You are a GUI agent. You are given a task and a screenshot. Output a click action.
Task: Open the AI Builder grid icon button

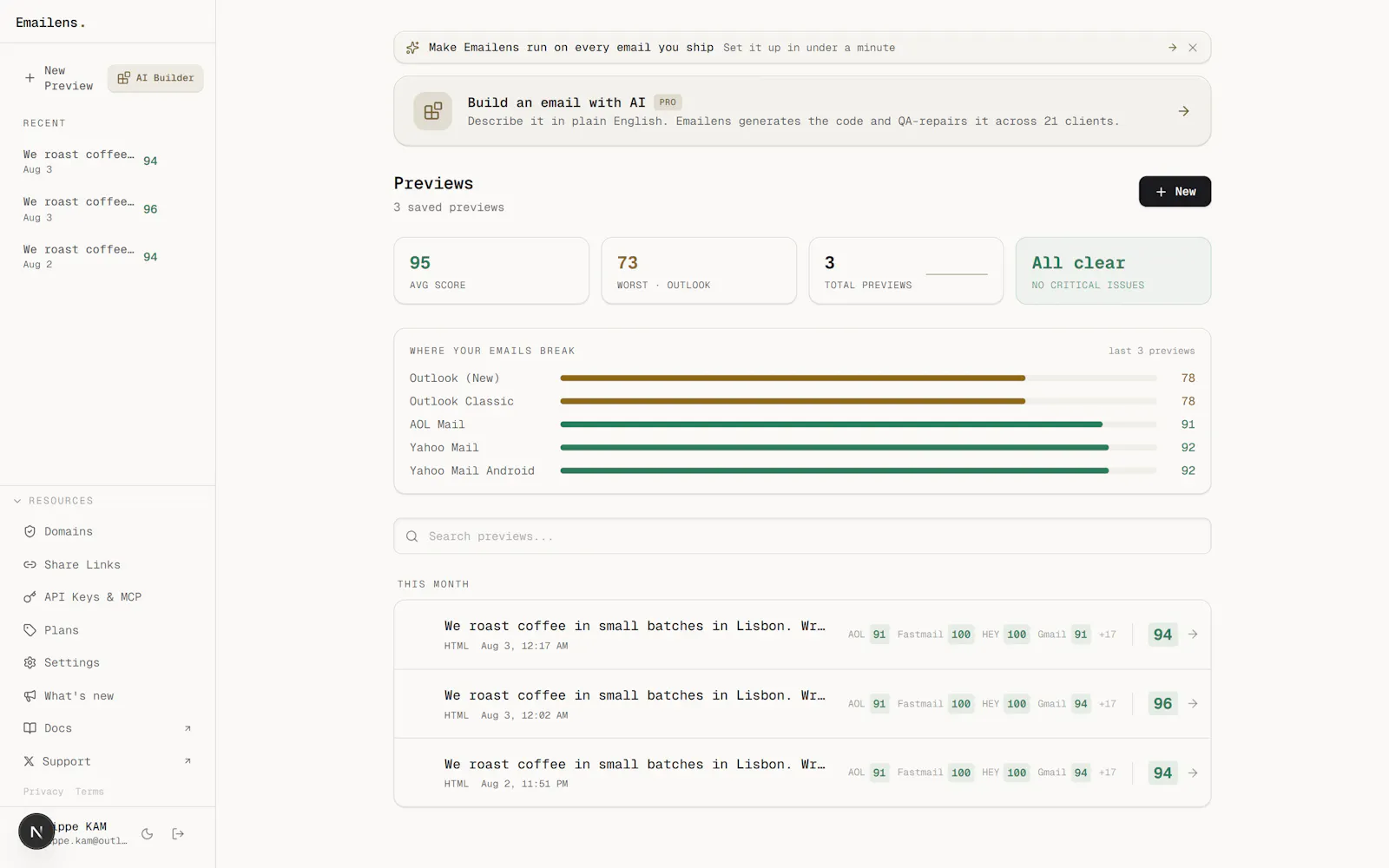(155, 78)
